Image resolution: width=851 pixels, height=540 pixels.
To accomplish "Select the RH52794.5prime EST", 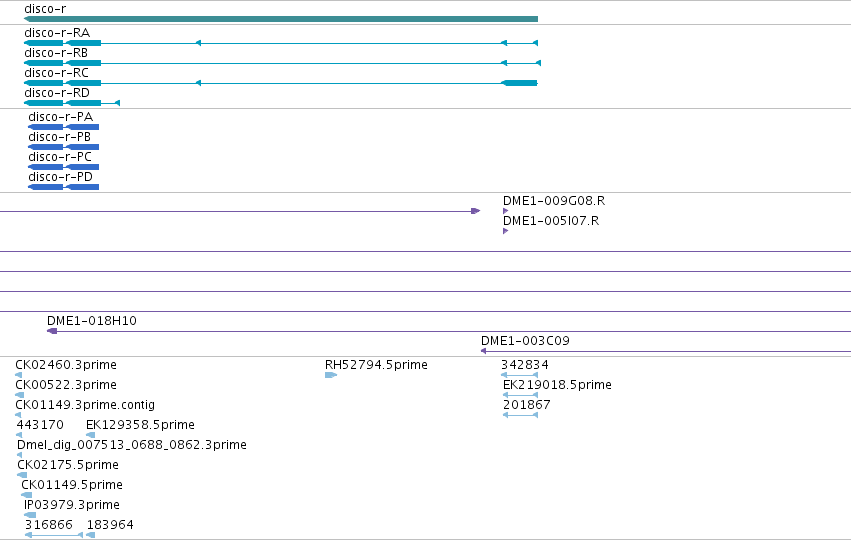I will (x=376, y=365).
